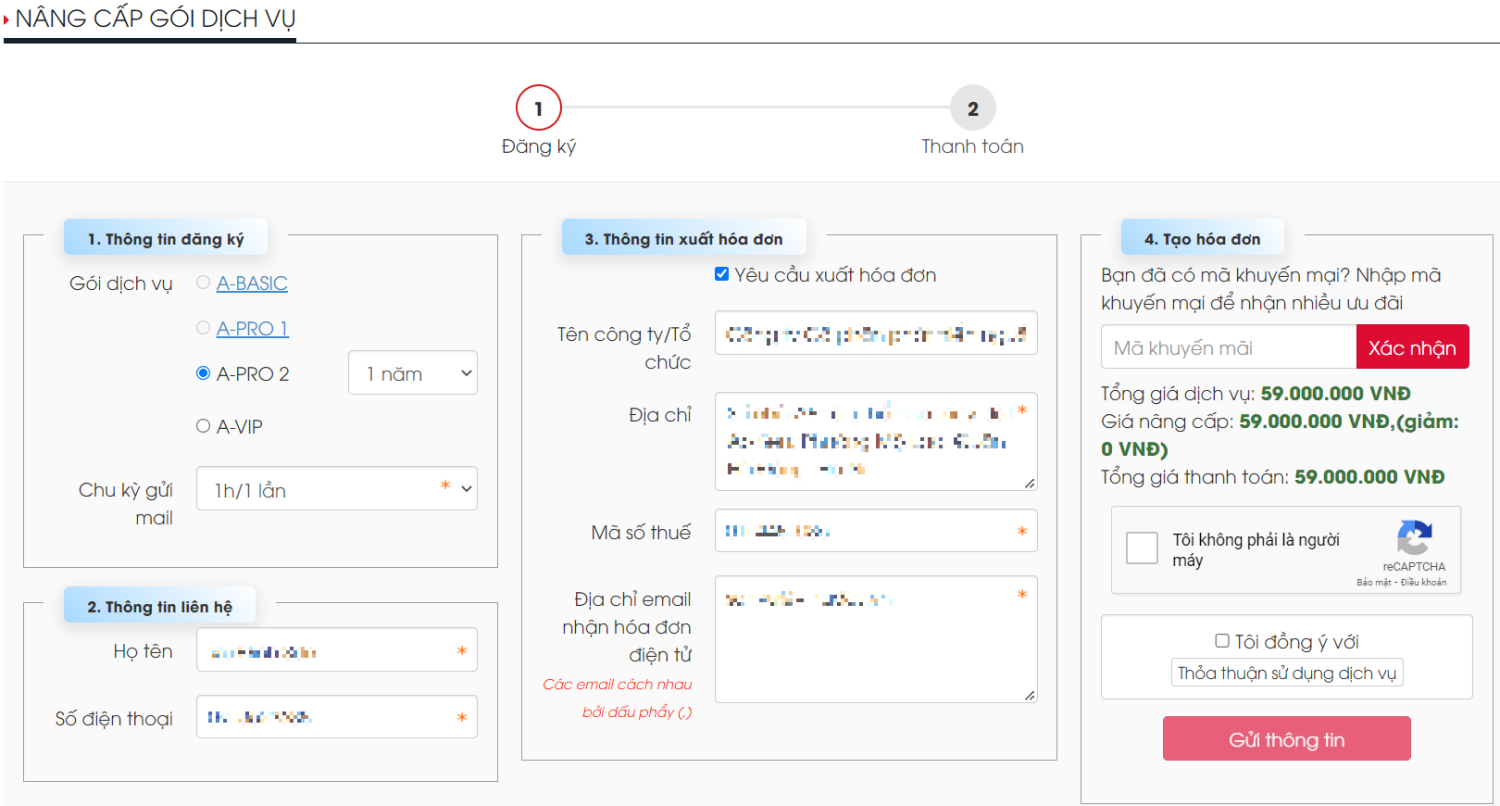Image resolution: width=1500 pixels, height=806 pixels.
Task: Click the 'Họ tên' input field
Action: coord(337,650)
